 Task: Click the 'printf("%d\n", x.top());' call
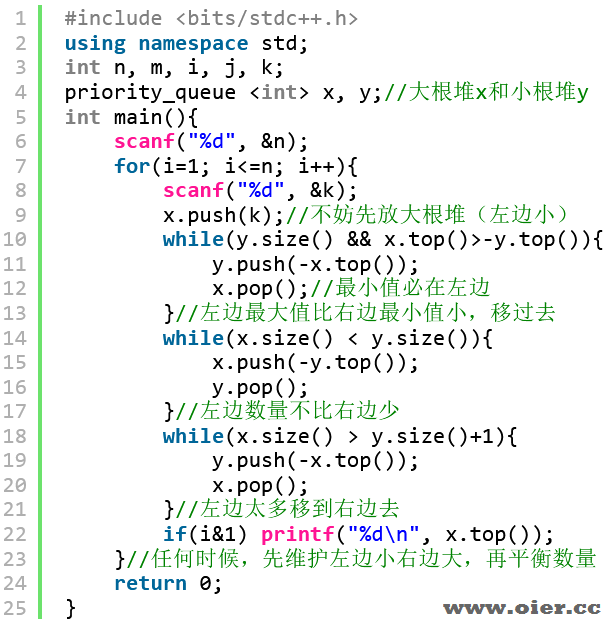pyautogui.click(x=407, y=534)
